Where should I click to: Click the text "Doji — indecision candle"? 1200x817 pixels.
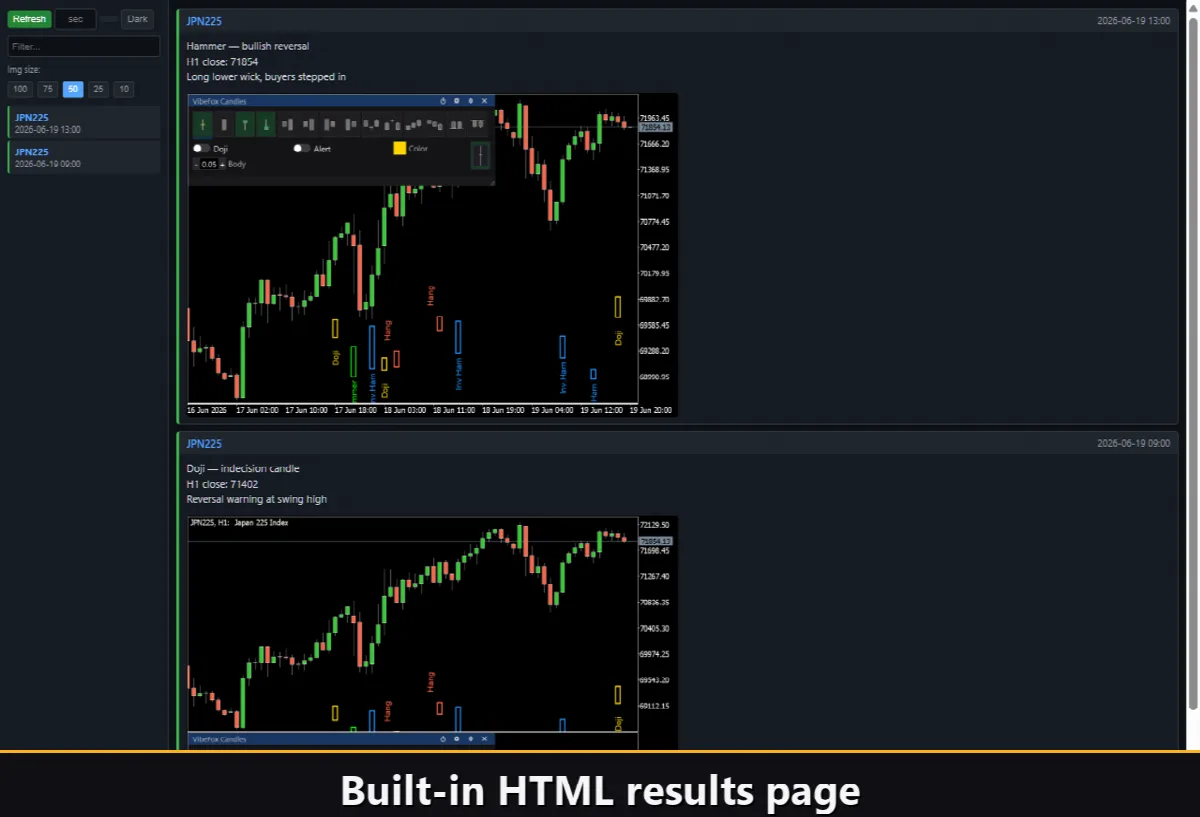tap(243, 469)
